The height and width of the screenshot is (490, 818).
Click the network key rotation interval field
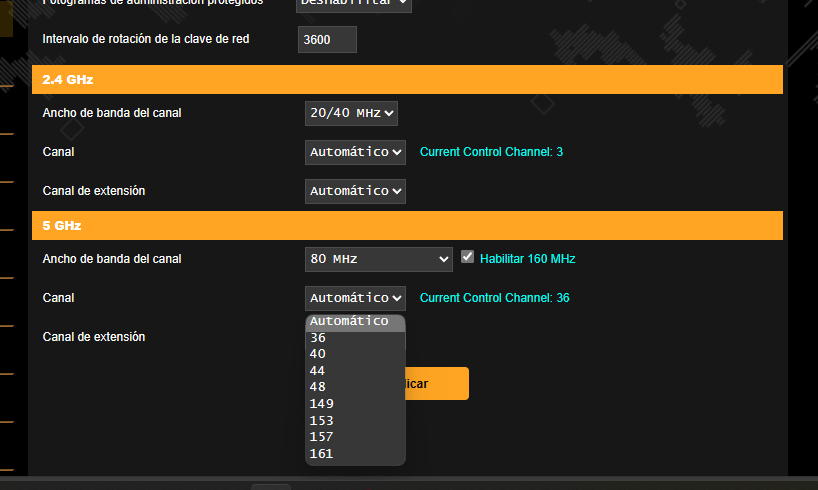[327, 39]
